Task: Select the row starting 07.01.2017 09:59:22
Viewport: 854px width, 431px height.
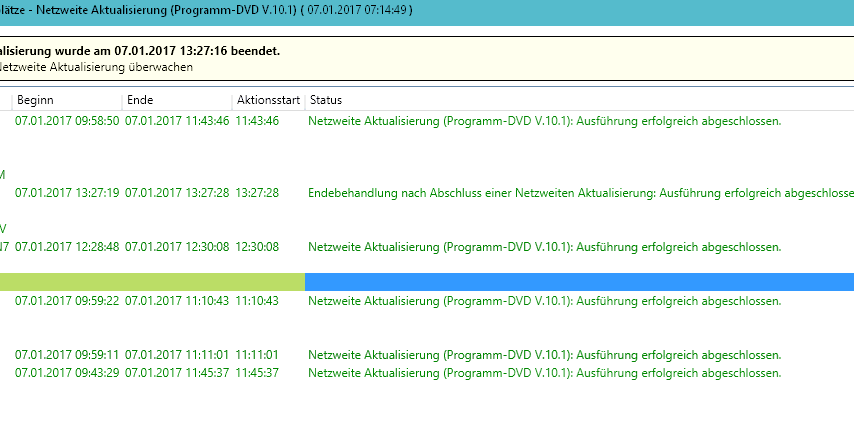Action: point(67,301)
